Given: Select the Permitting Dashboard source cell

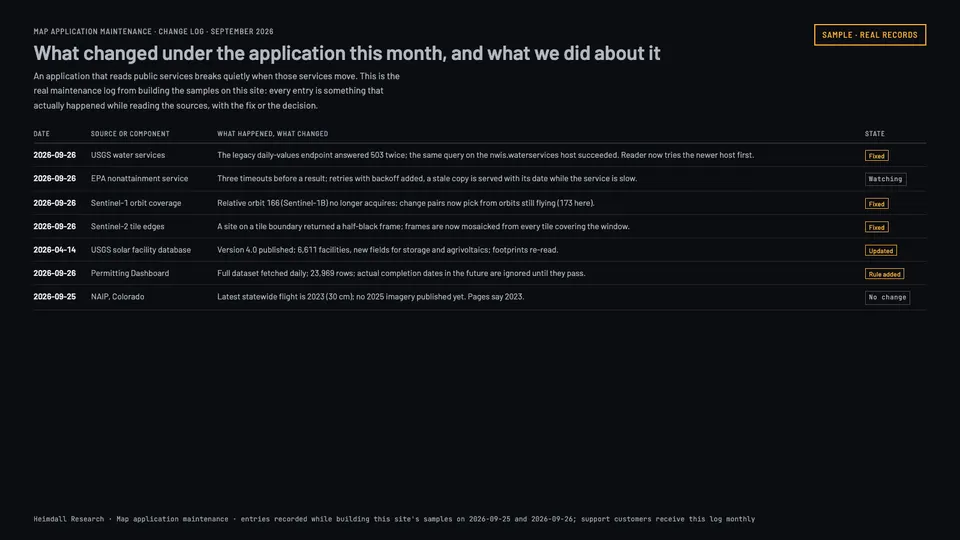Looking at the screenshot, I should pyautogui.click(x=130, y=273).
